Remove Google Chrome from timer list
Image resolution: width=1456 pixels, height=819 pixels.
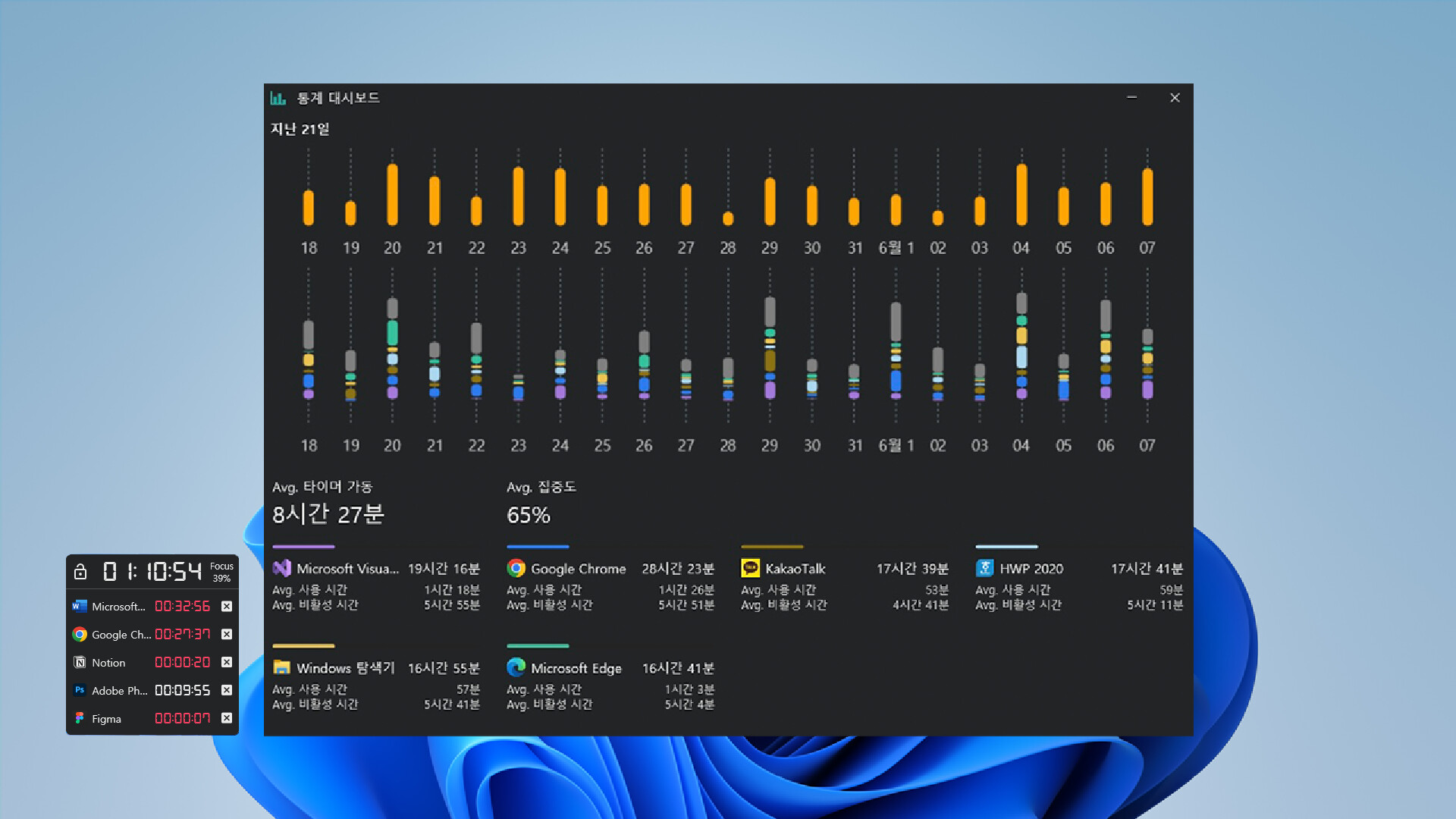click(227, 635)
